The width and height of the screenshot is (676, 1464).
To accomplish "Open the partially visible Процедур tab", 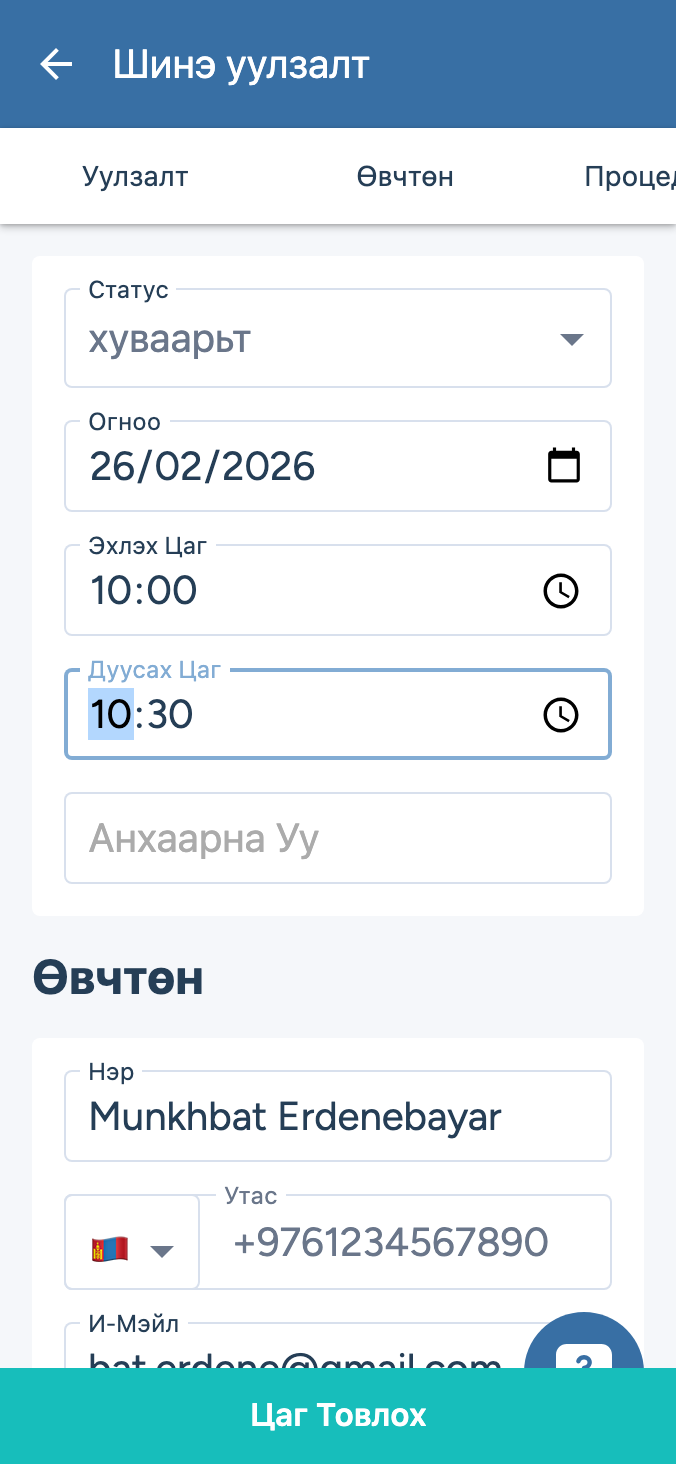I will (630, 177).
